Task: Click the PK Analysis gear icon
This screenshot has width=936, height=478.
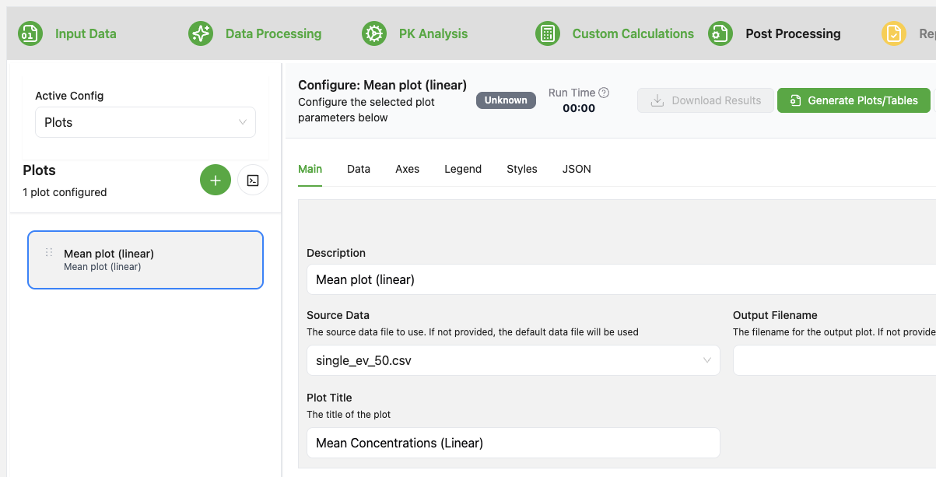Action: pyautogui.click(x=374, y=34)
